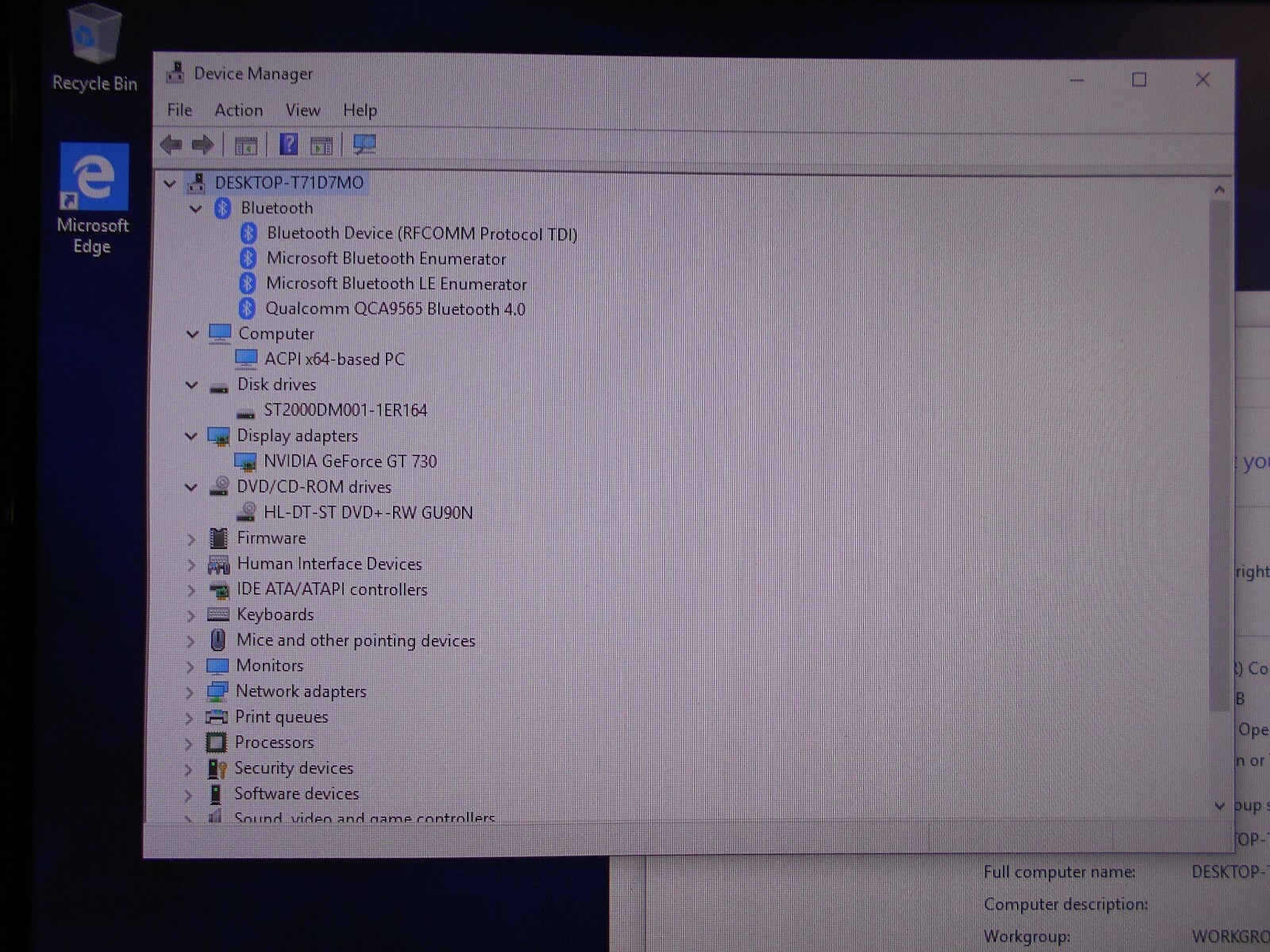
Task: Collapse the DVD/CD-ROM drives category
Action: pos(190,488)
